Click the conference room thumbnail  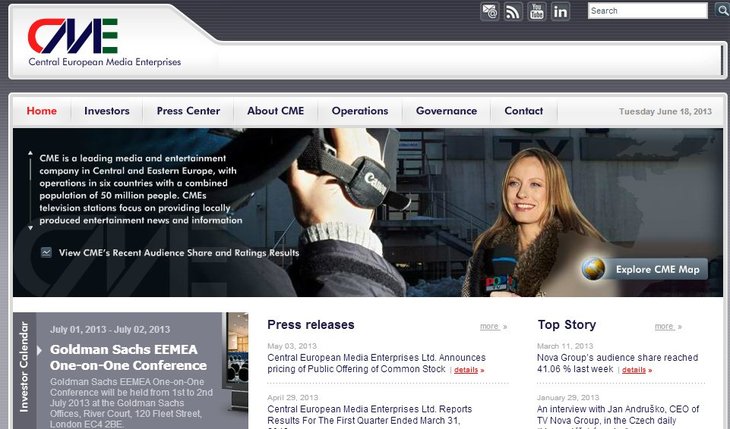coord(237,361)
